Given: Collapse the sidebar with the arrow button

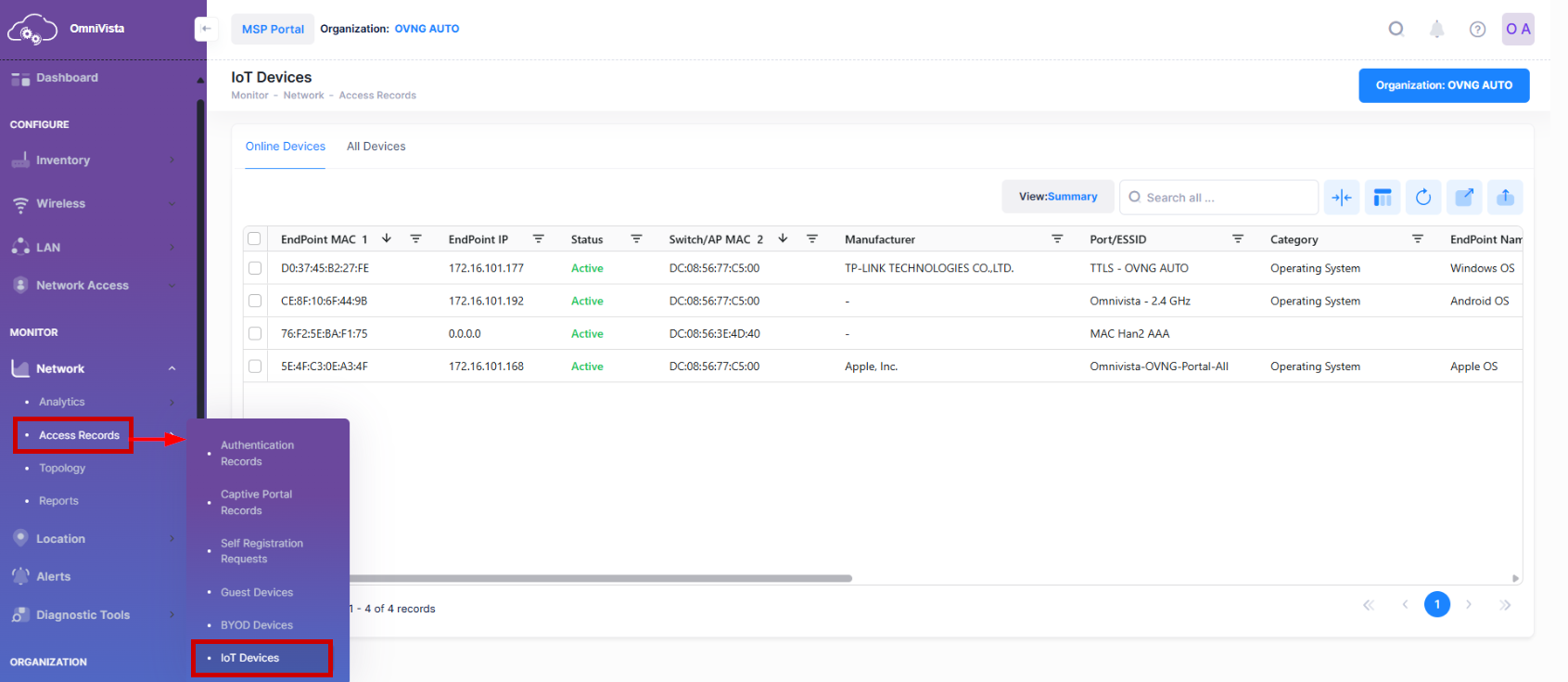Looking at the screenshot, I should (206, 29).
